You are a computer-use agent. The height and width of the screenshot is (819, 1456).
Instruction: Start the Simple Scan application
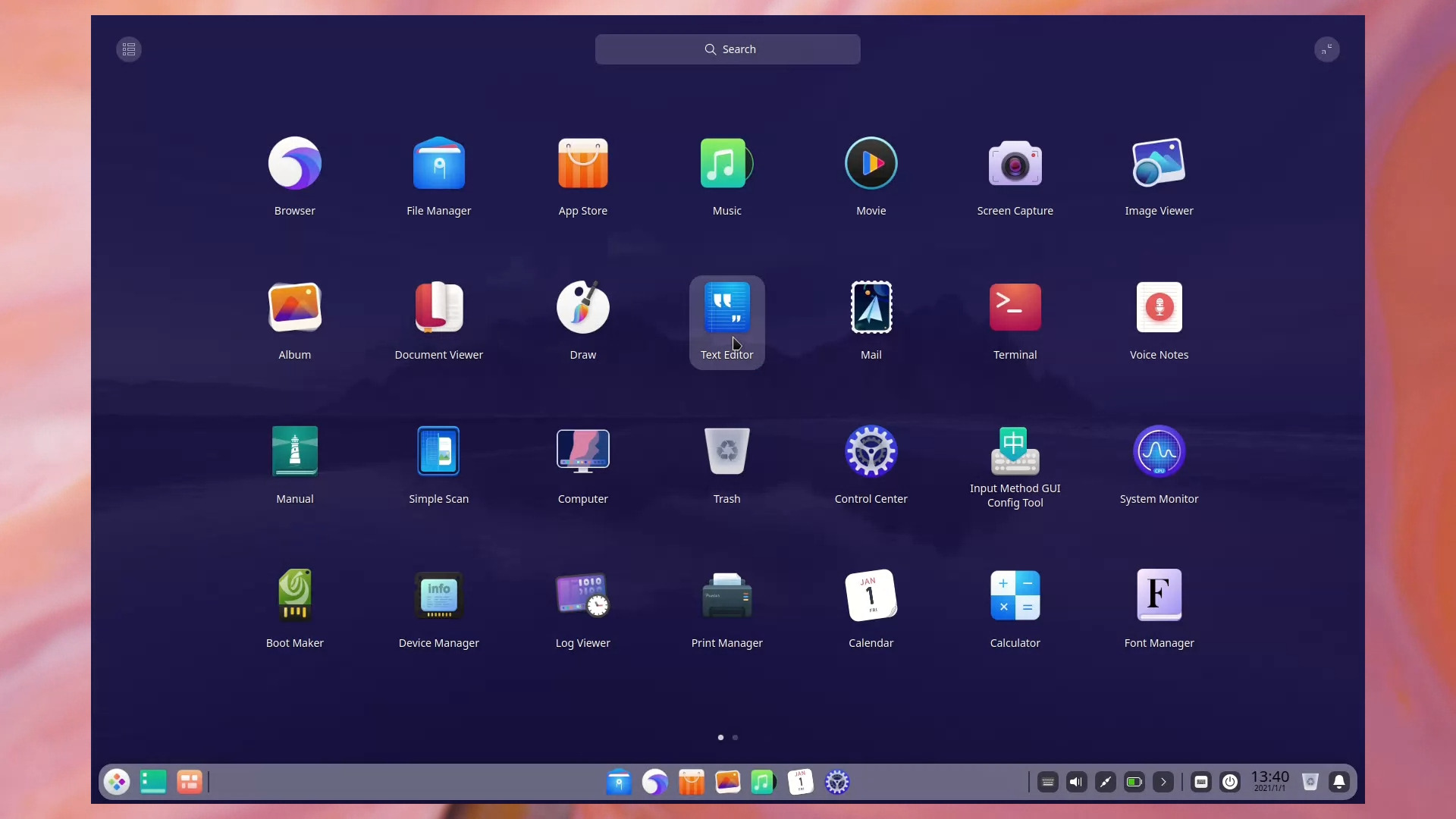pyautogui.click(x=438, y=450)
